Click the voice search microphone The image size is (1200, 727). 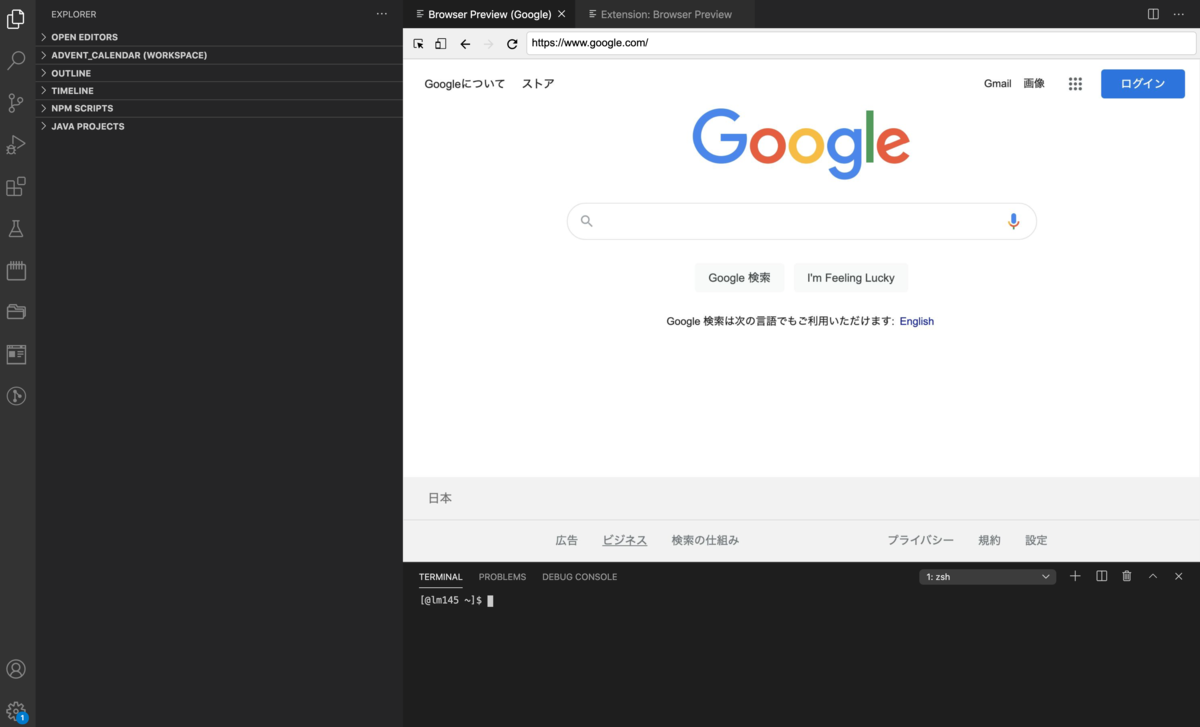tap(1013, 221)
